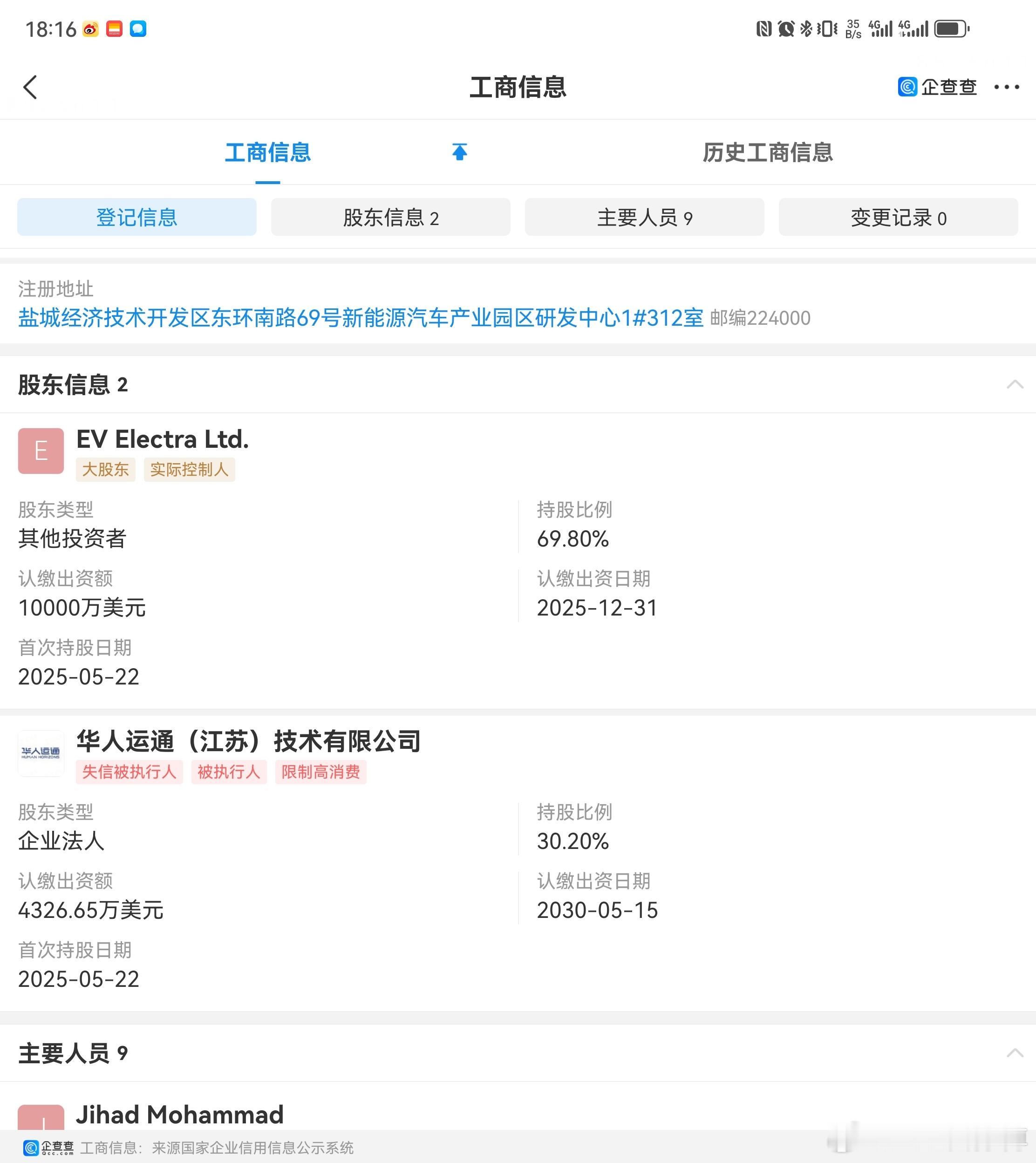This screenshot has width=1036, height=1163.
Task: Tap the 企查查 logo in header
Action: (938, 87)
